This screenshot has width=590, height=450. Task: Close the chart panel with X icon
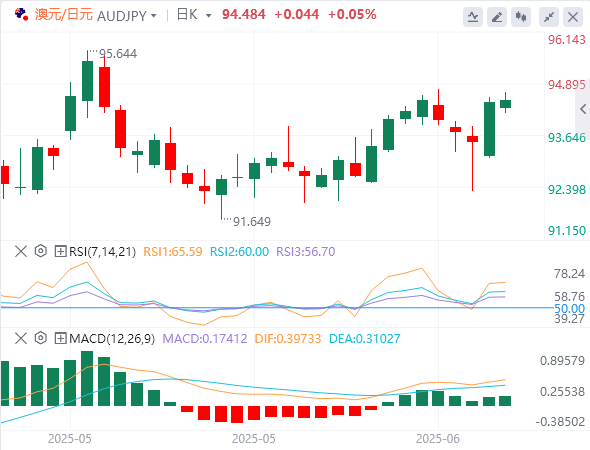coord(573,17)
